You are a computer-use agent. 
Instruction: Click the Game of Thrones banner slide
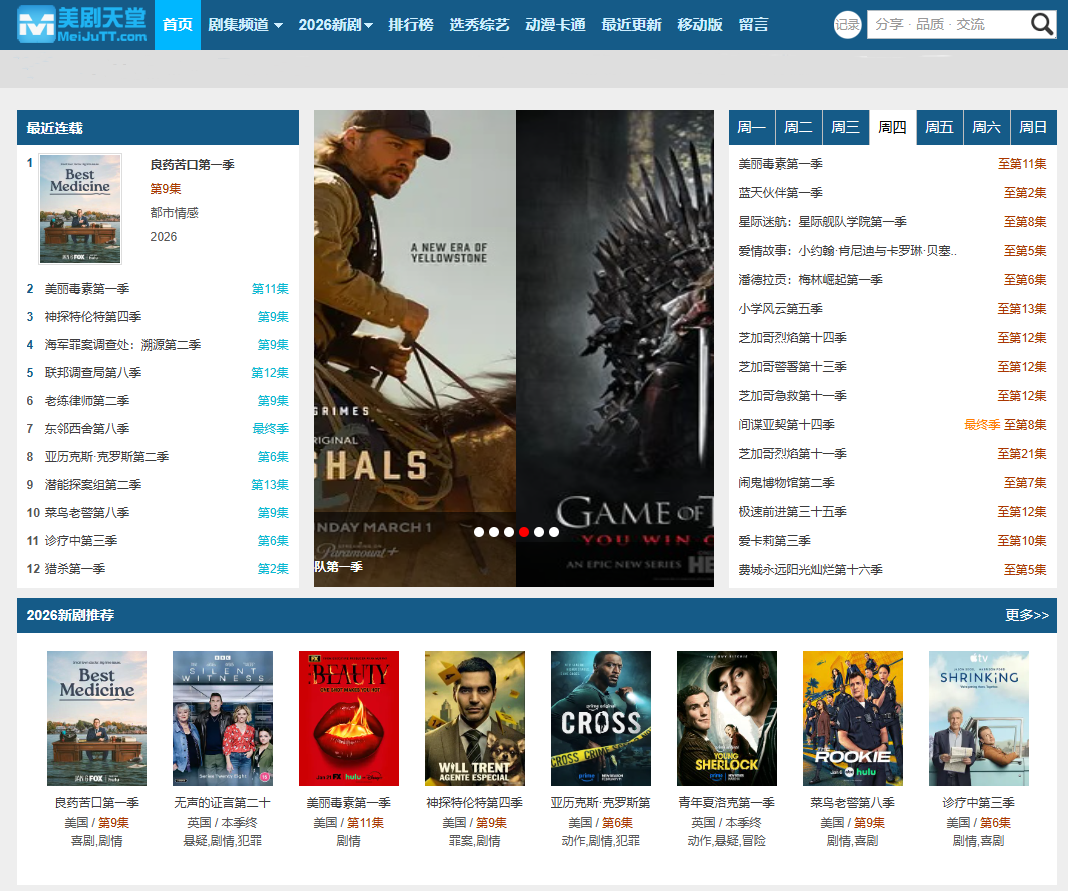615,348
